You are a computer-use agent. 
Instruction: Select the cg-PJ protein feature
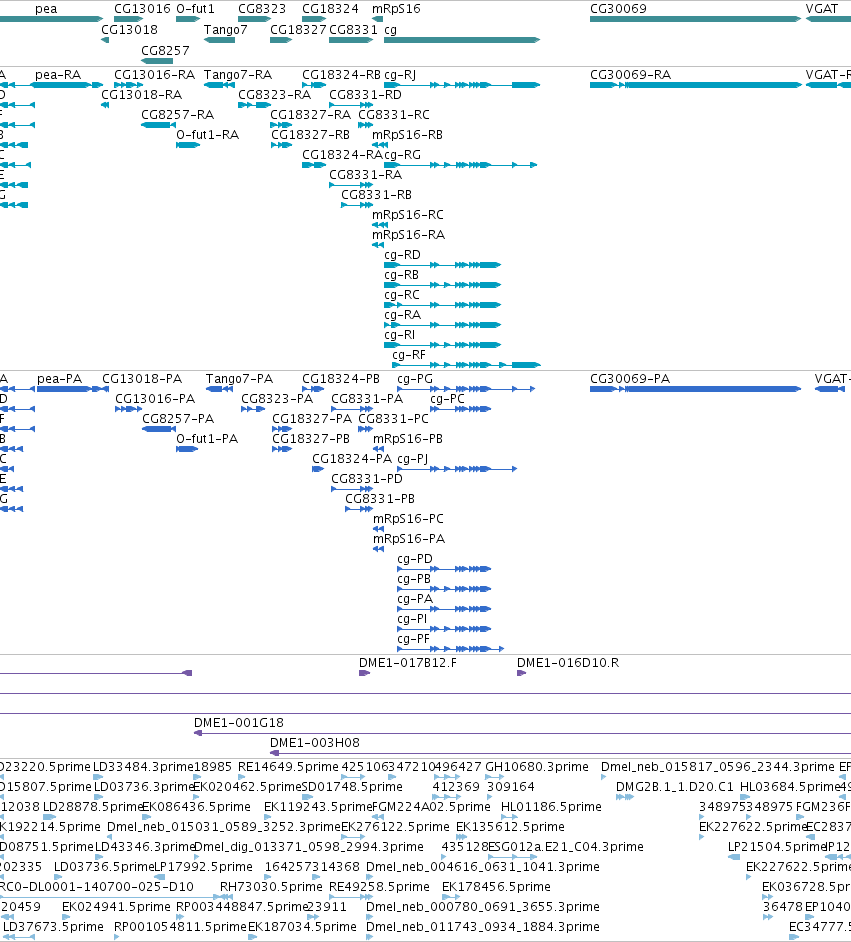click(457, 469)
